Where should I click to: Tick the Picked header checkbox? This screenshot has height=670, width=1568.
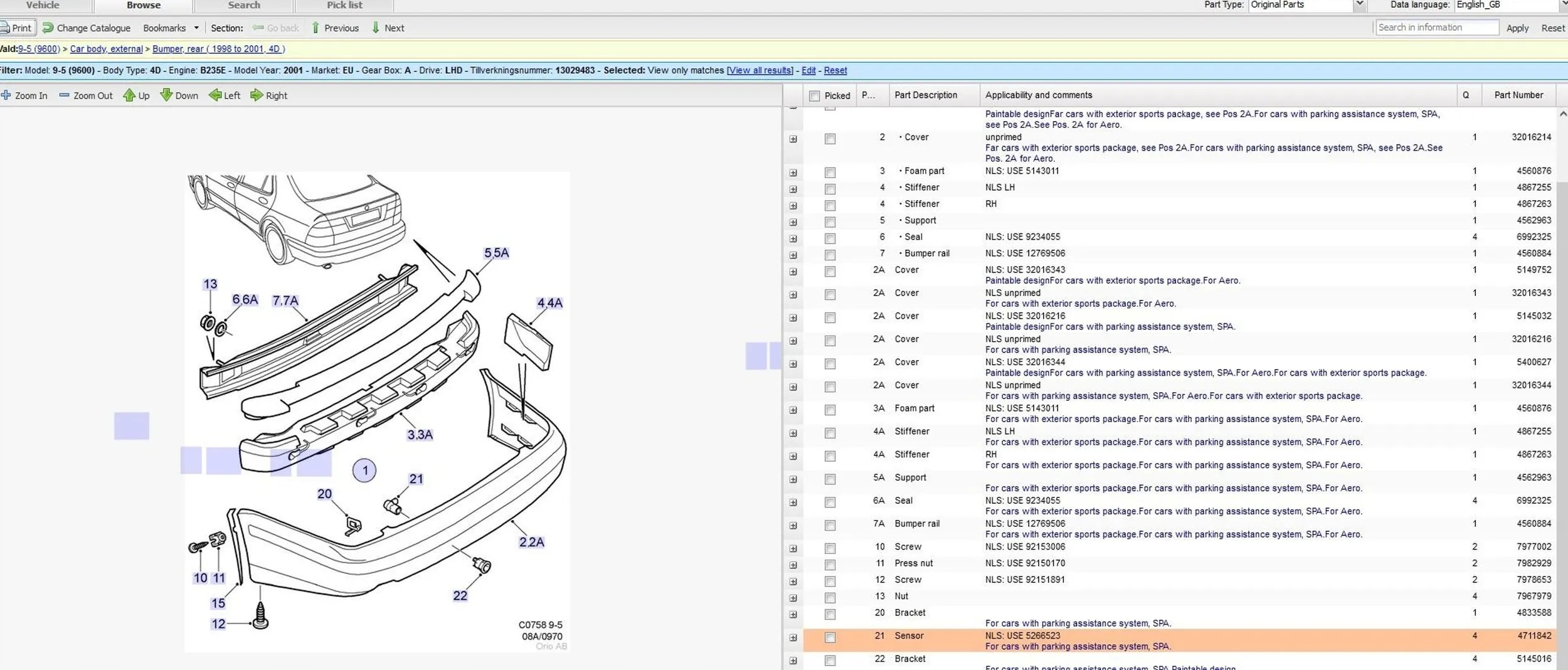click(814, 96)
